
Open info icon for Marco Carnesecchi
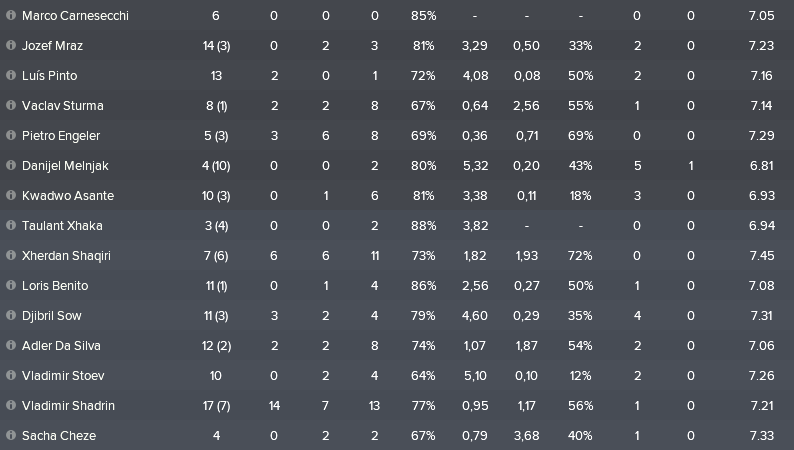[x=11, y=15]
